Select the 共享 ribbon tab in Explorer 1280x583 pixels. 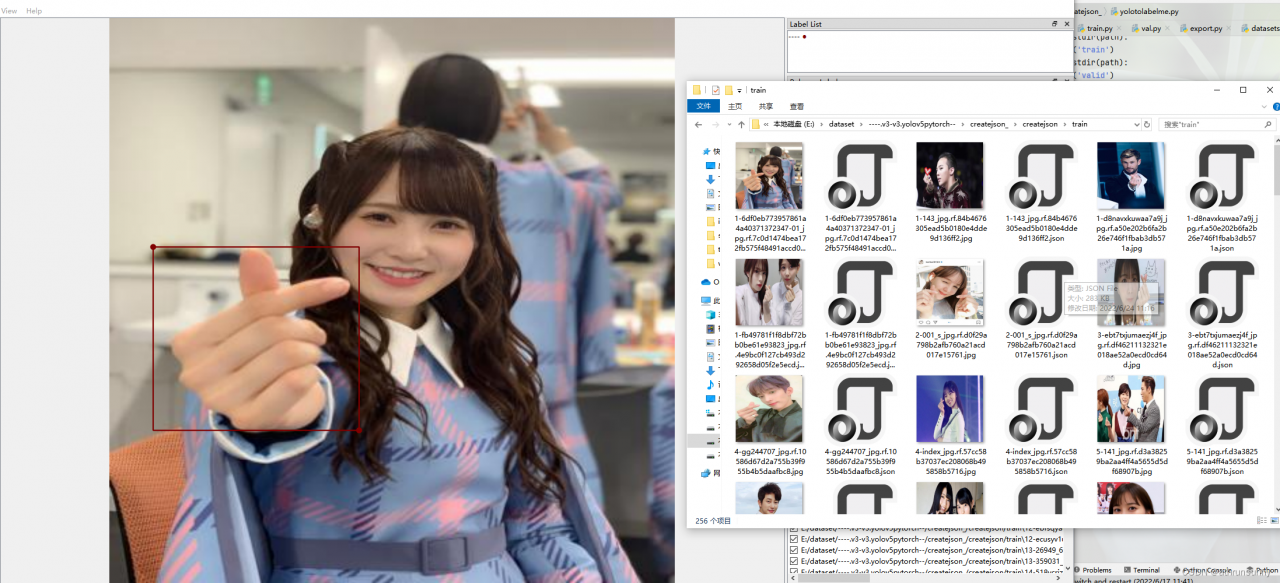click(x=766, y=106)
